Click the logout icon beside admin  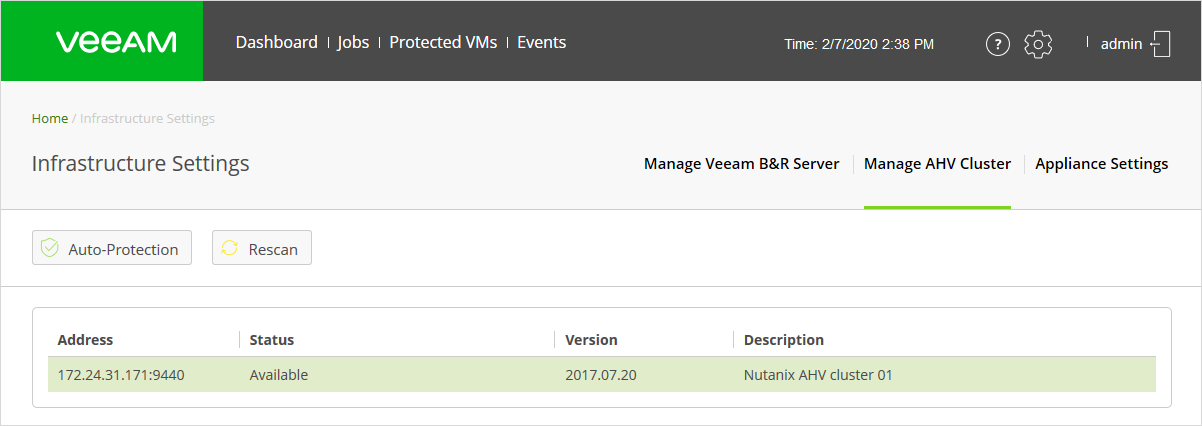(x=1160, y=44)
